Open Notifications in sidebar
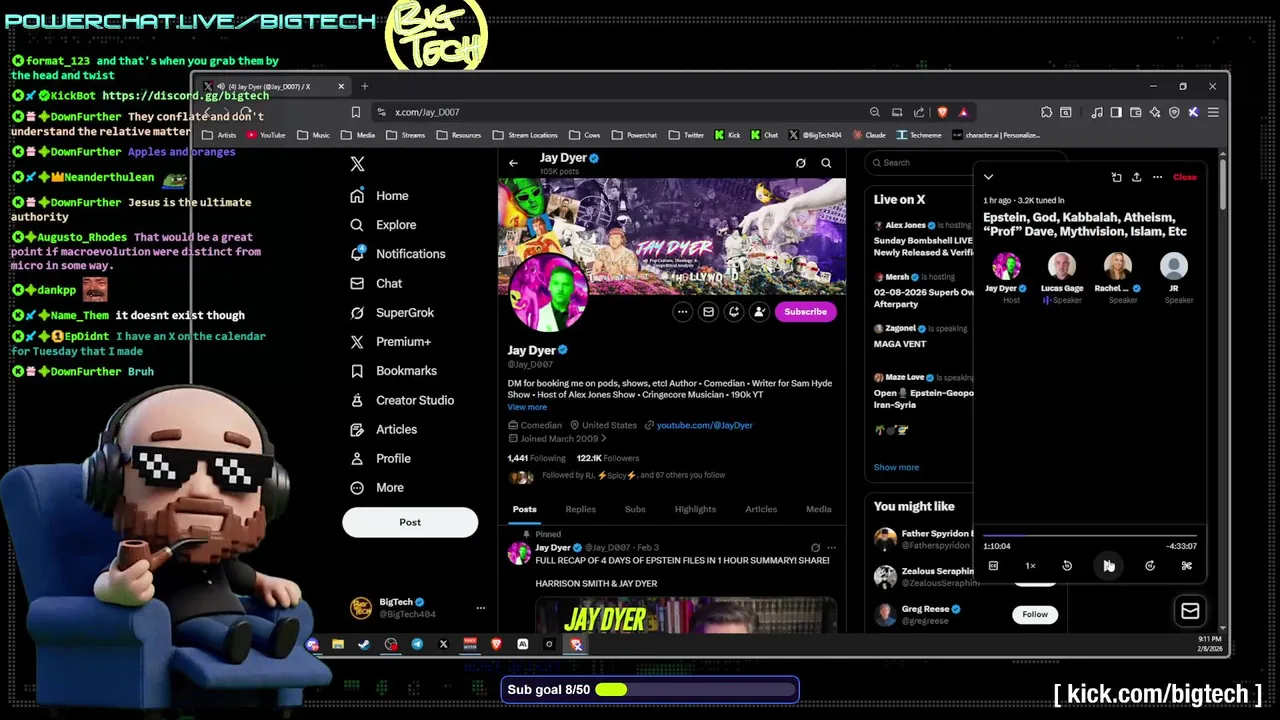This screenshot has height=720, width=1280. tap(397, 254)
